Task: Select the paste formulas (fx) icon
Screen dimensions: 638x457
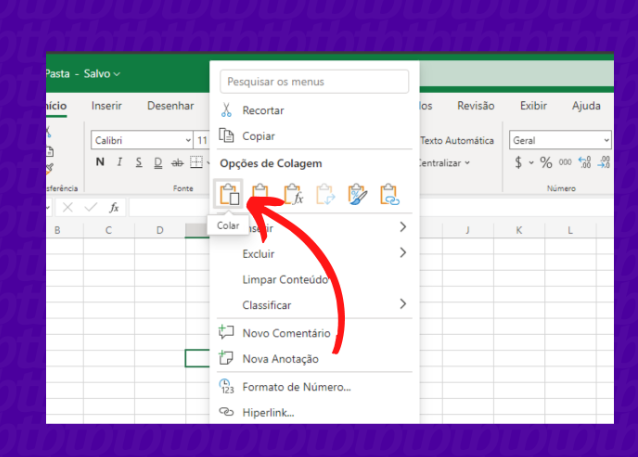Action: [293, 194]
